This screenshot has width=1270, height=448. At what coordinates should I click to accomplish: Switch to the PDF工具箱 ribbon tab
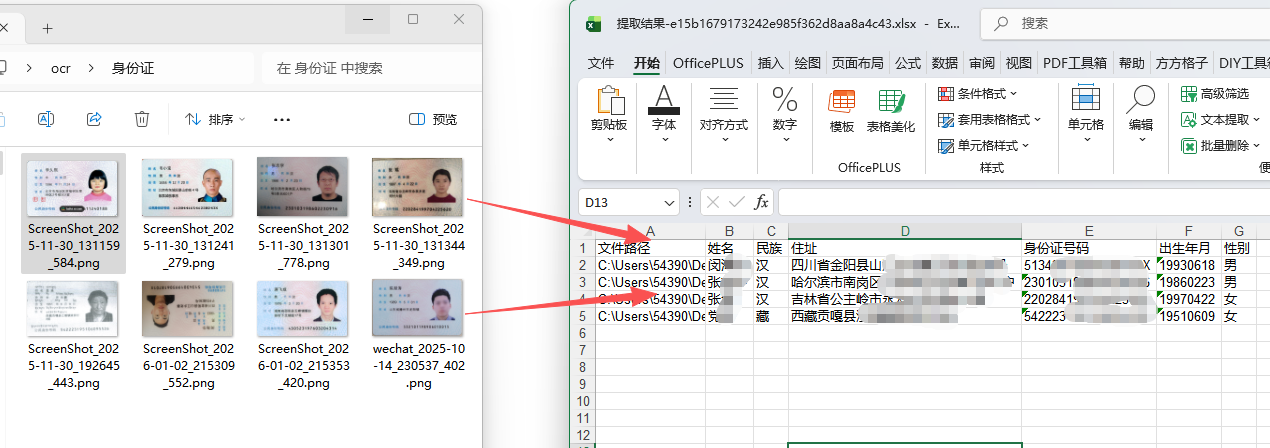click(1075, 63)
